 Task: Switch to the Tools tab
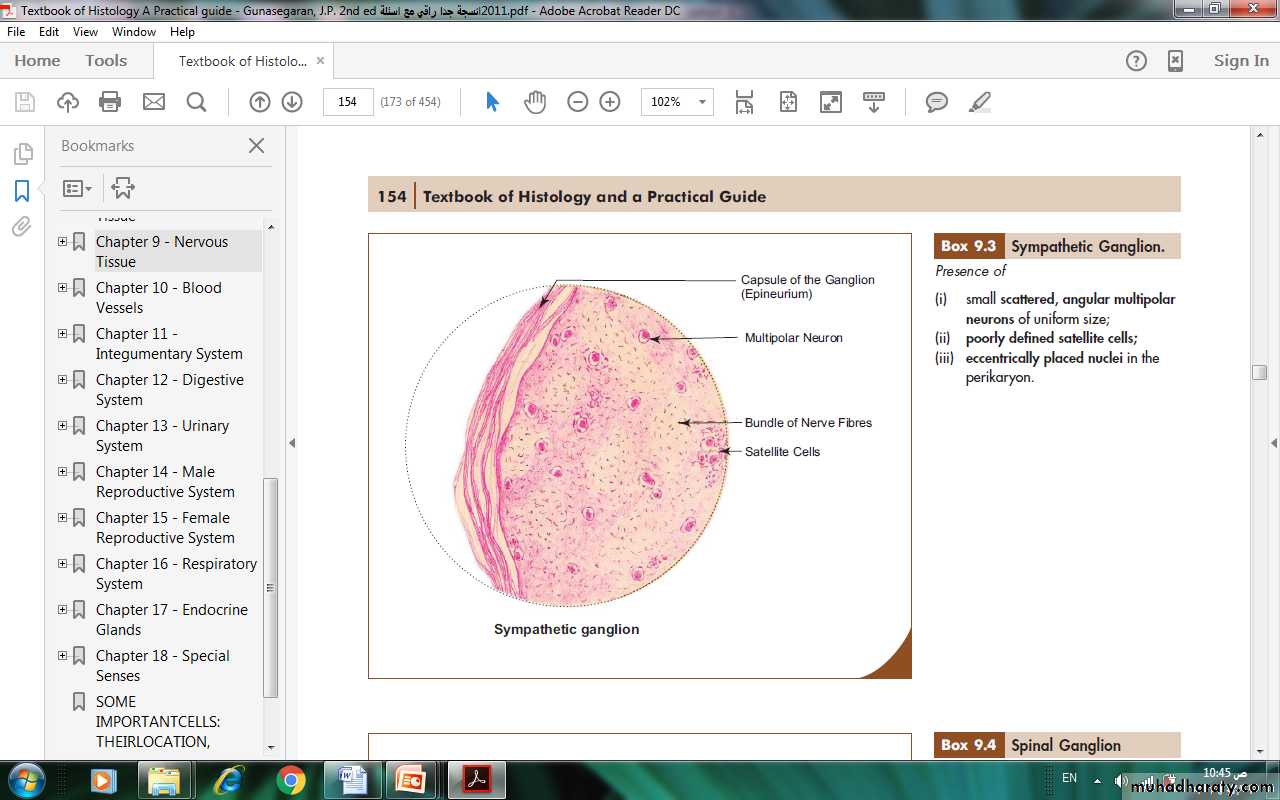106,61
